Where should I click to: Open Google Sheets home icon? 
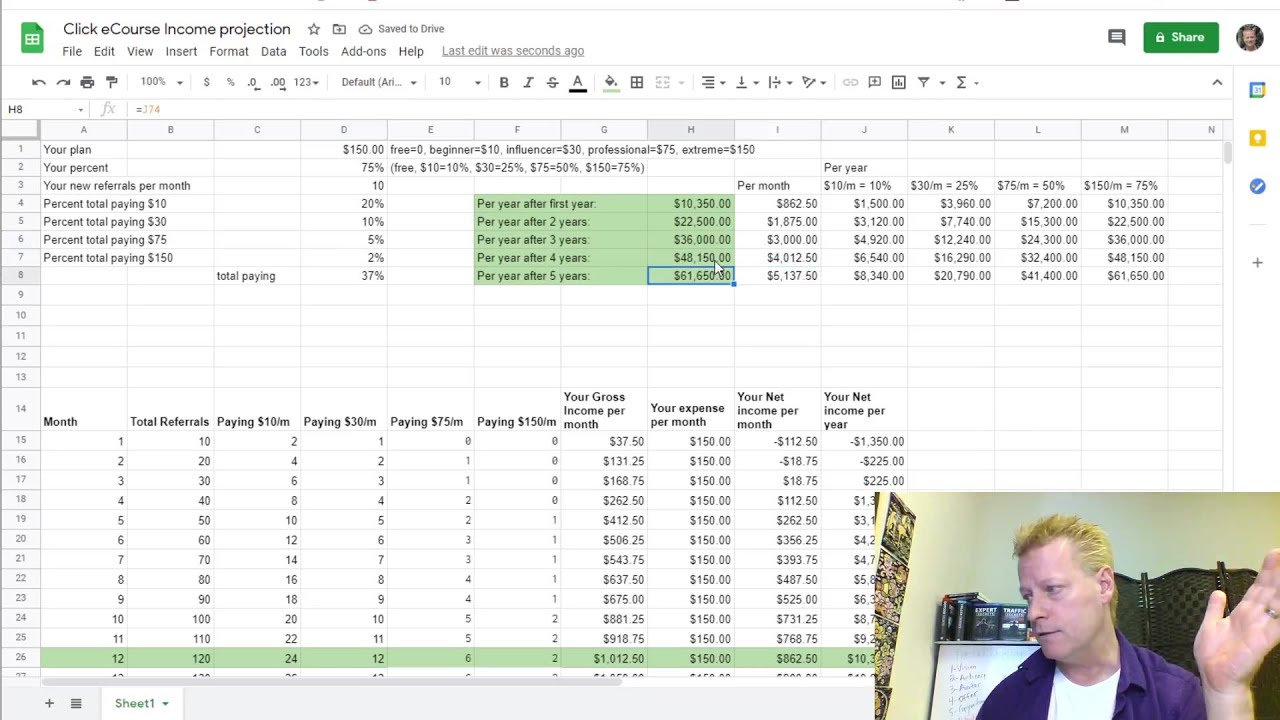32,39
